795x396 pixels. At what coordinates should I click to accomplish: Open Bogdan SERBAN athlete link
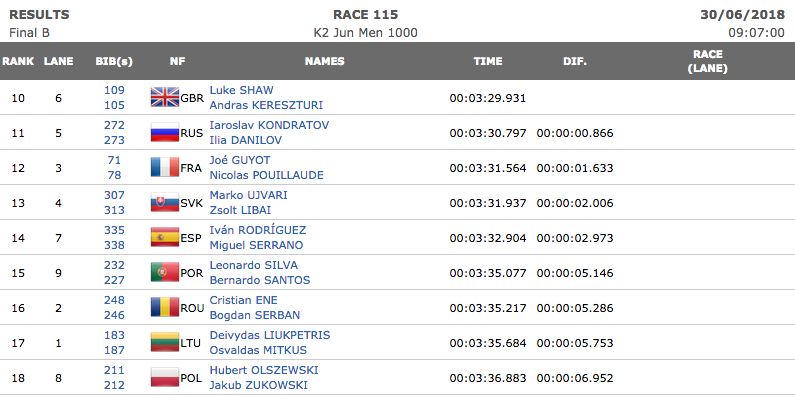click(255, 315)
